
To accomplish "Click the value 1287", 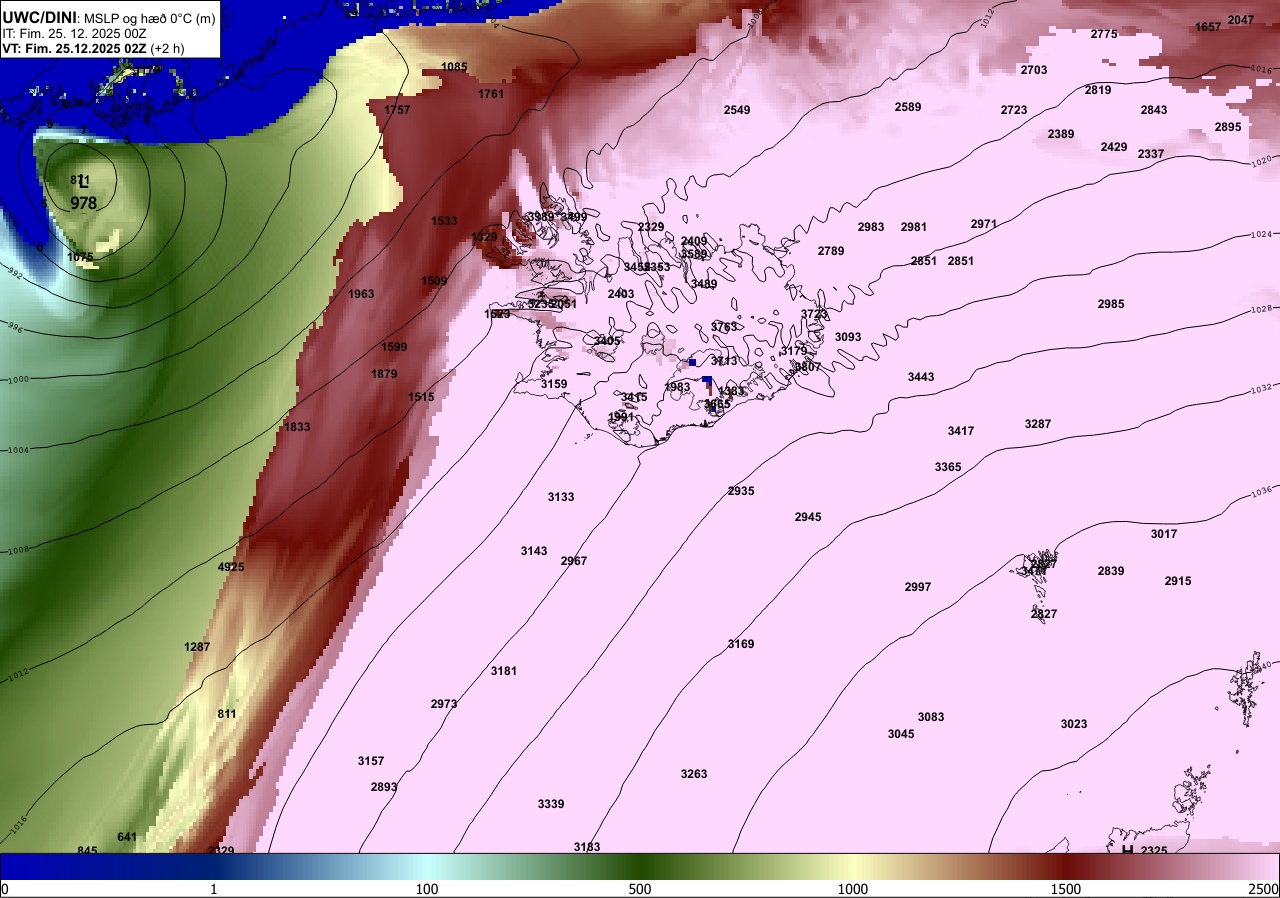I will [197, 647].
